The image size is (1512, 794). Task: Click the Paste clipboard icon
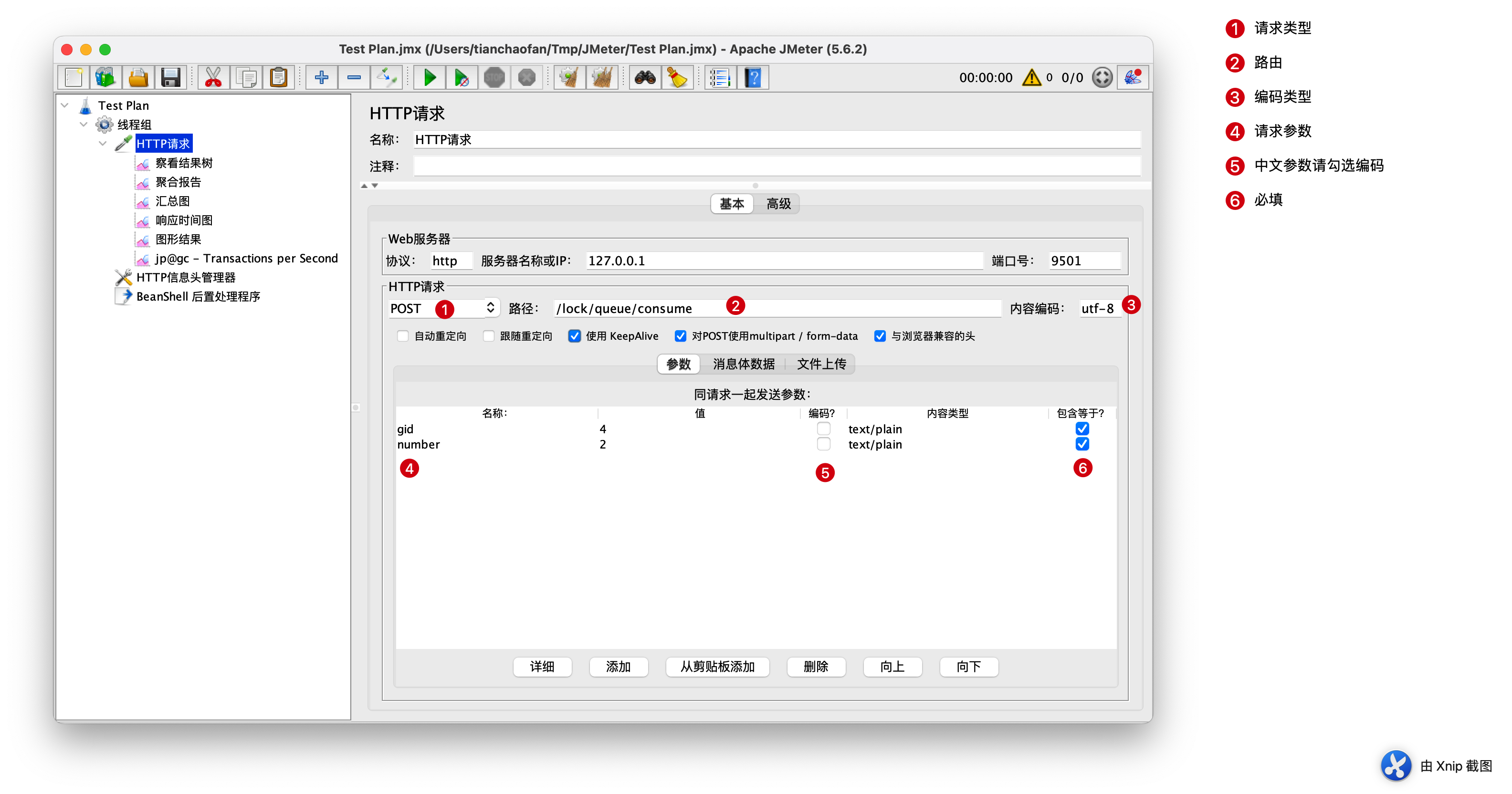(x=278, y=77)
